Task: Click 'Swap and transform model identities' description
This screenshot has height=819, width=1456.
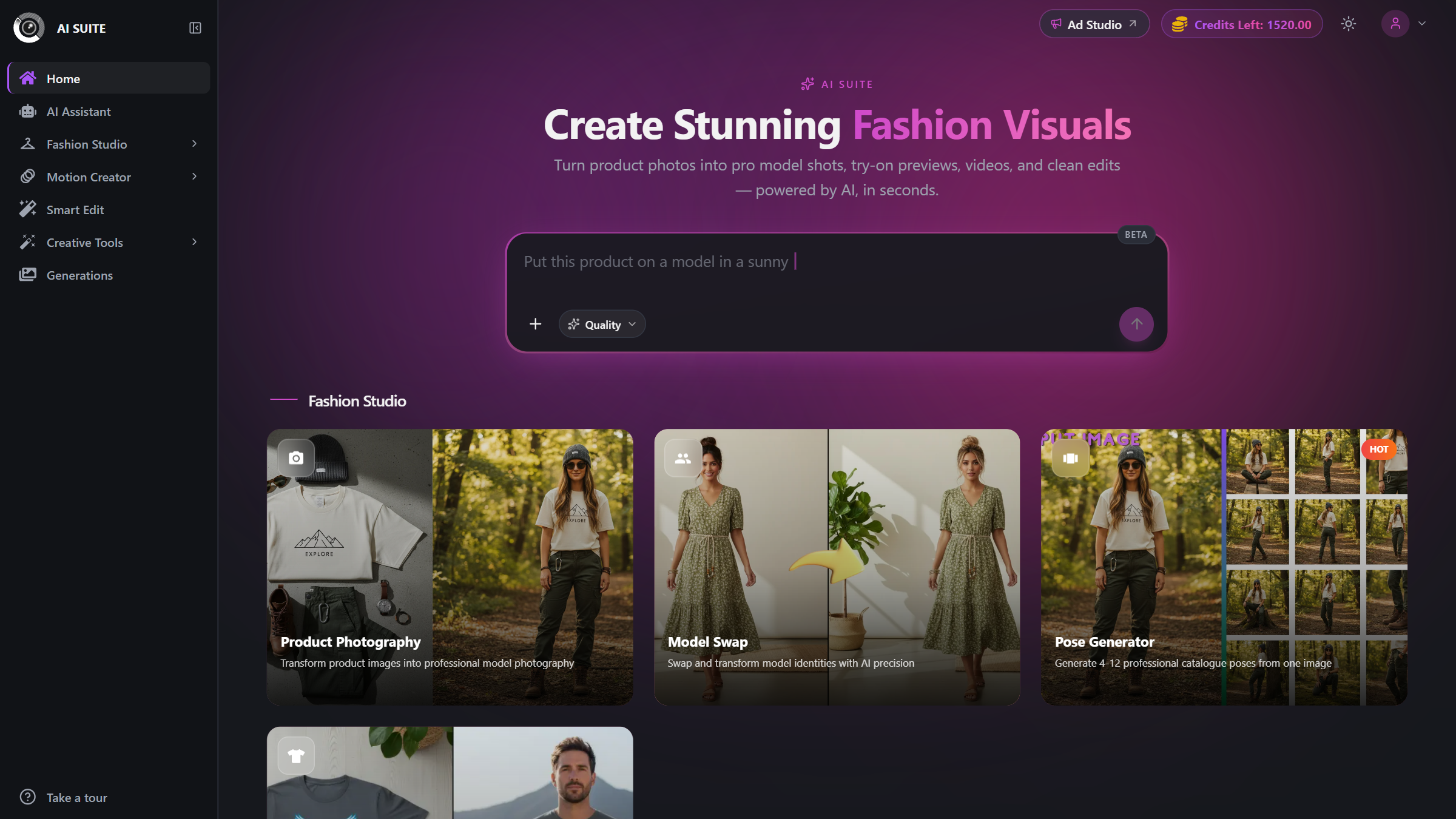Action: pos(791,663)
